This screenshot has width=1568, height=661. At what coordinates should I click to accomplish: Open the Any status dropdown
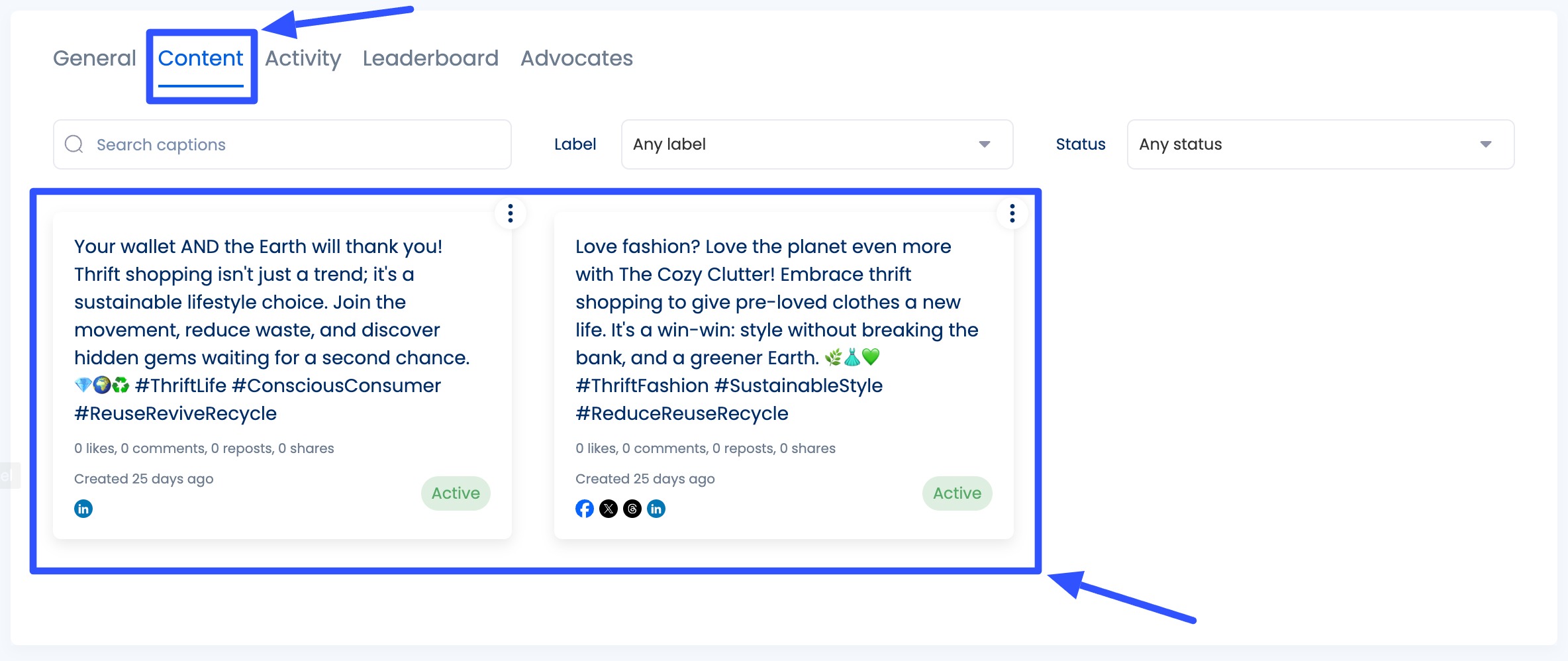click(x=1320, y=144)
